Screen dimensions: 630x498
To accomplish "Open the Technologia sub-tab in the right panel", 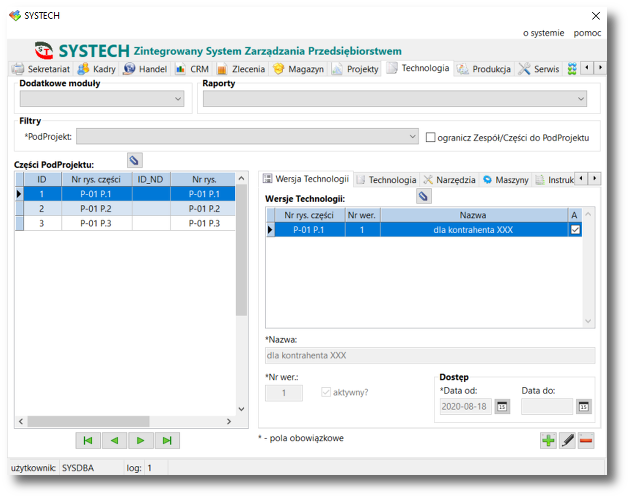I will [387, 180].
